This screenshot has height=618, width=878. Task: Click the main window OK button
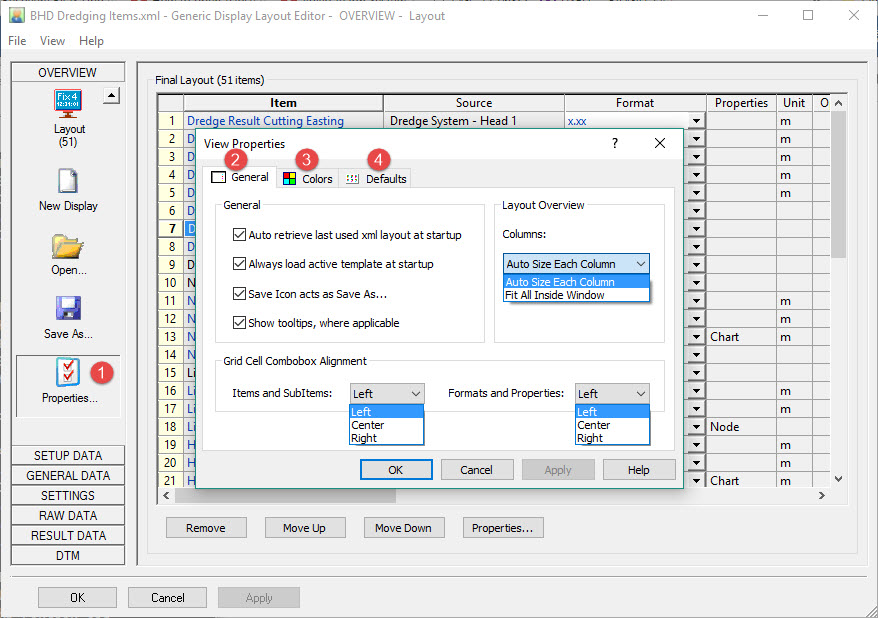(77, 597)
